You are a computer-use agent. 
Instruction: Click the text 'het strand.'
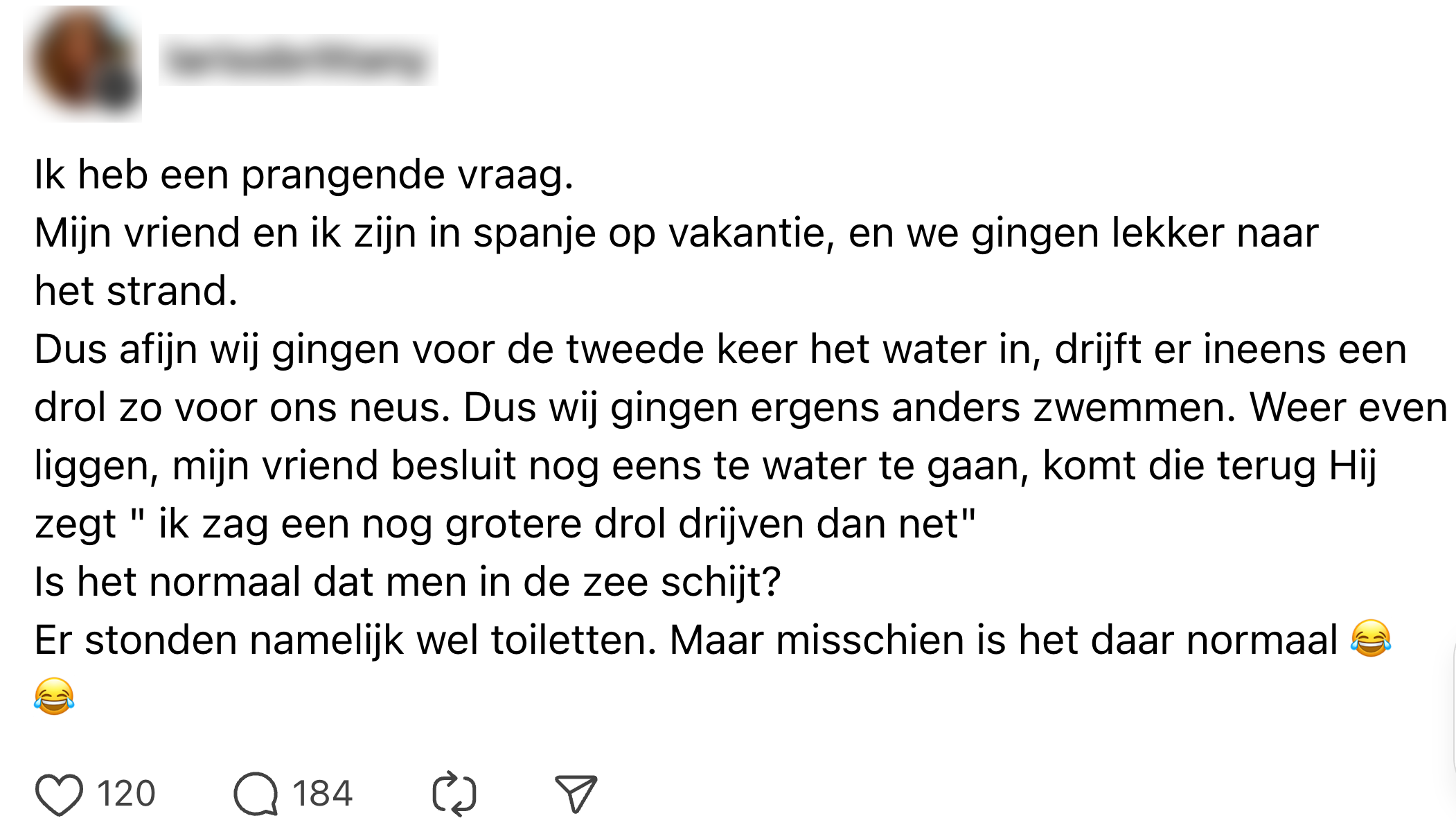(136, 291)
